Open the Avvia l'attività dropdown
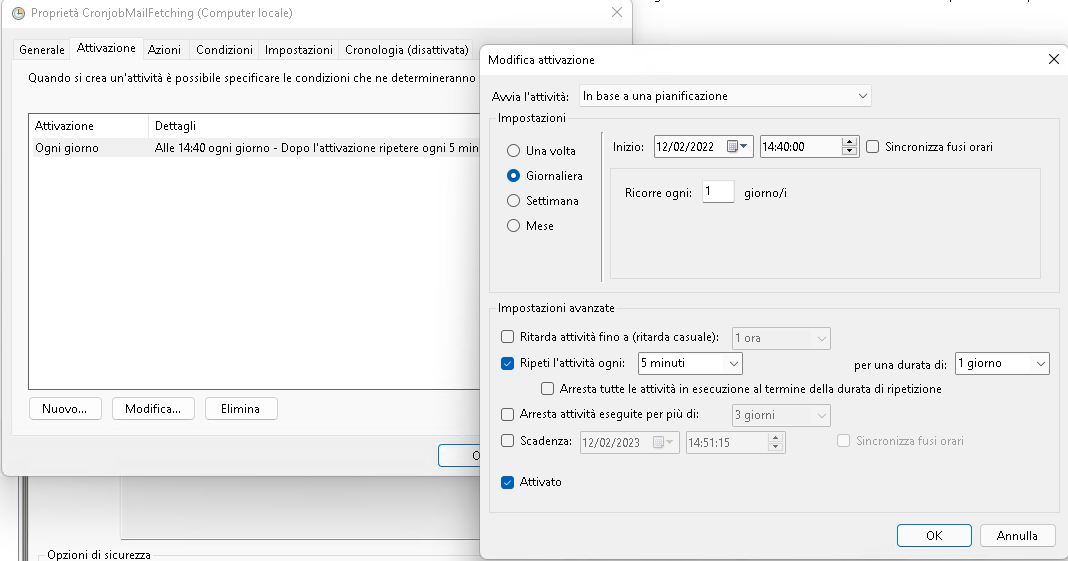 [x=725, y=96]
